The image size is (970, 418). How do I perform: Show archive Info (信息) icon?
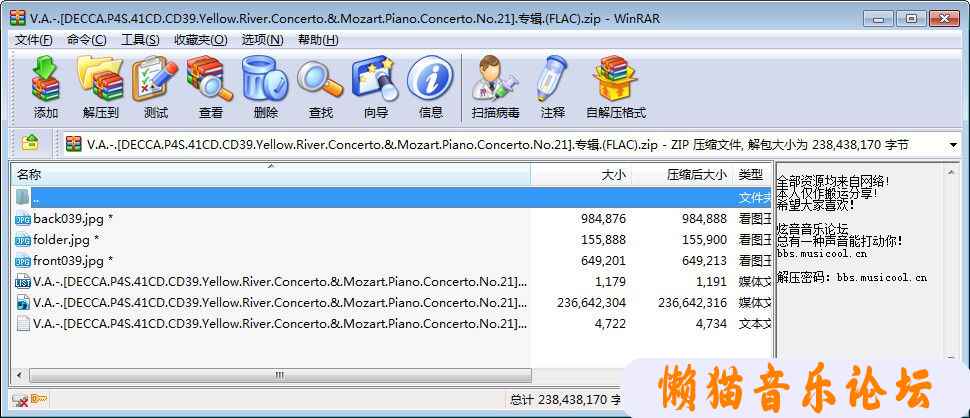click(x=431, y=79)
